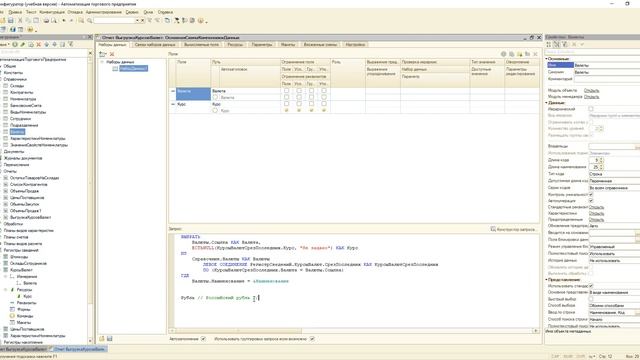Select the НаборДанных1 item in the data set tree
This screenshot has width=640, height=360.
pos(133,69)
